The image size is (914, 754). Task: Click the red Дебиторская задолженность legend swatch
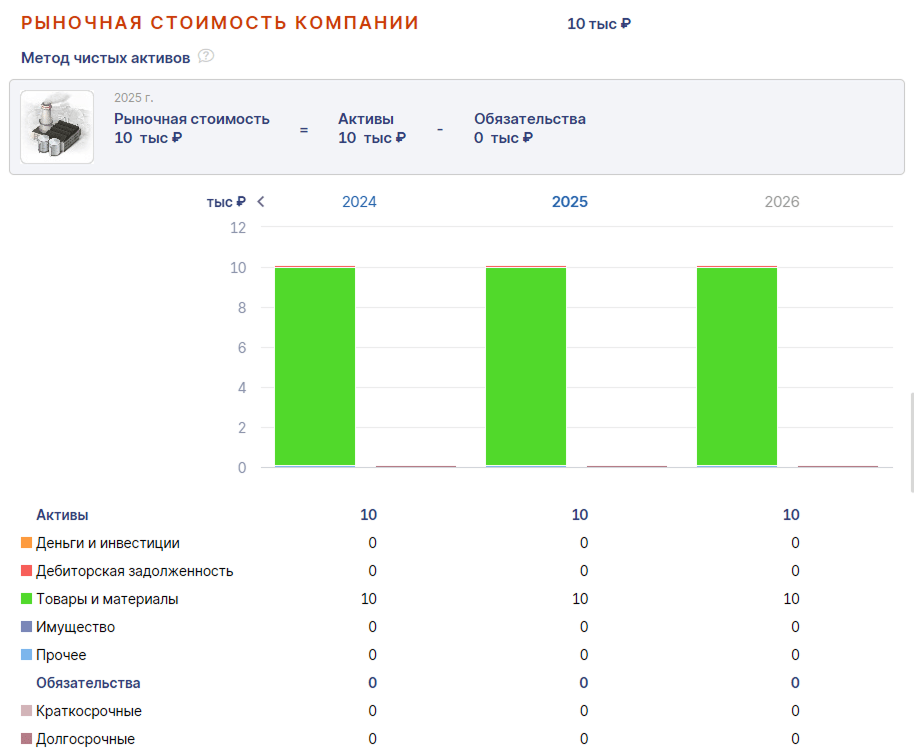click(26, 570)
